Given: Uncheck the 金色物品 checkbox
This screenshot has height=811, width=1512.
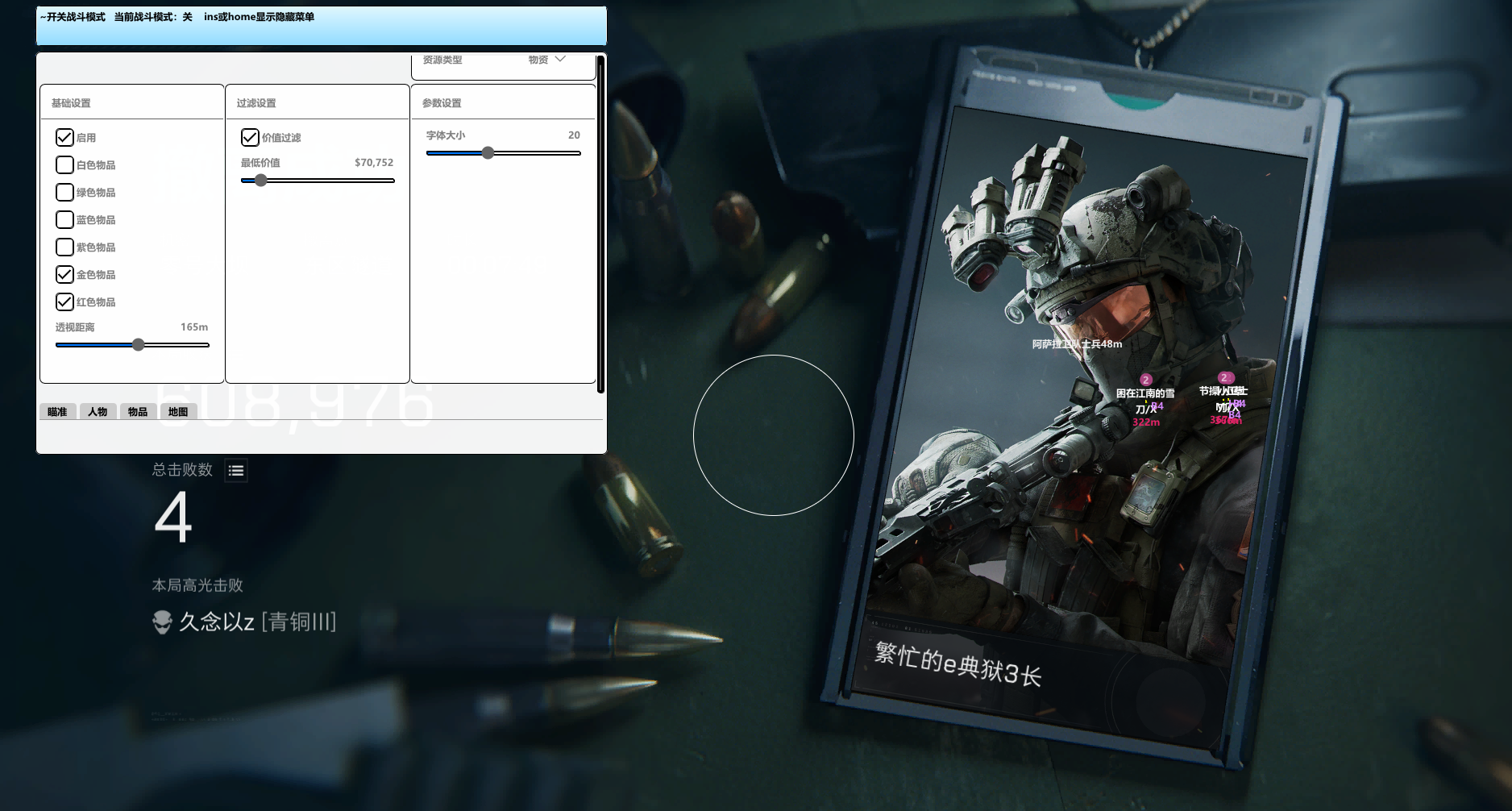Looking at the screenshot, I should pyautogui.click(x=64, y=275).
